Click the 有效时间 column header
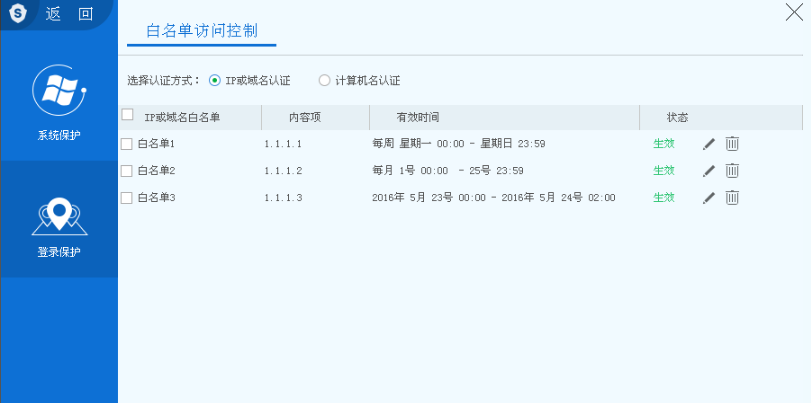Image resolution: width=811 pixels, height=403 pixels. point(417,118)
